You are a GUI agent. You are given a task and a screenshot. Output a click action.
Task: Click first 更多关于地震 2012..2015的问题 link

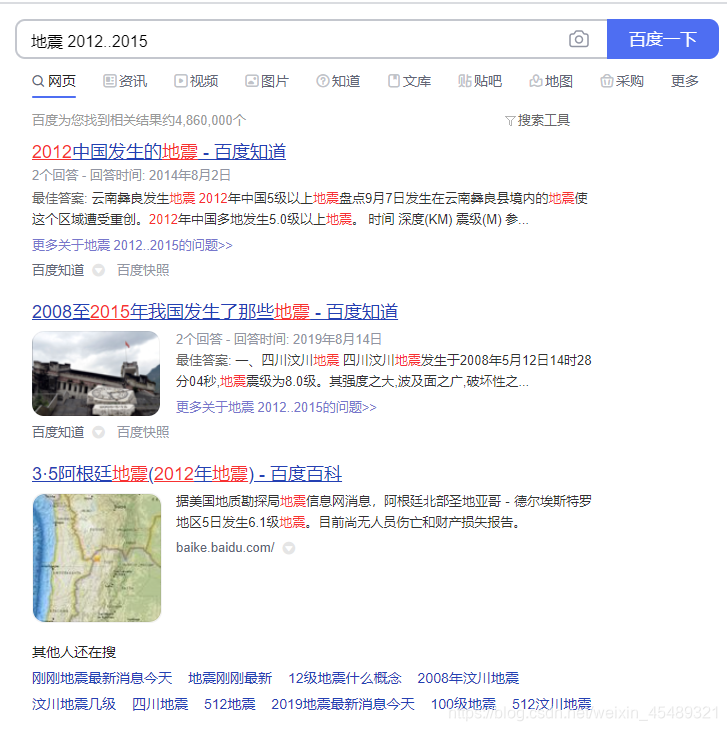[132, 245]
